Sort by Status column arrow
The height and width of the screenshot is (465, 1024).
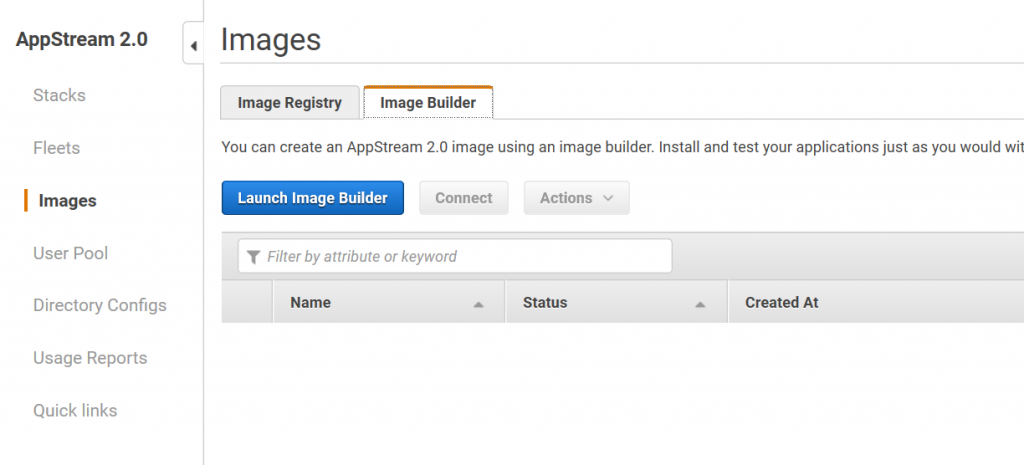coord(700,304)
